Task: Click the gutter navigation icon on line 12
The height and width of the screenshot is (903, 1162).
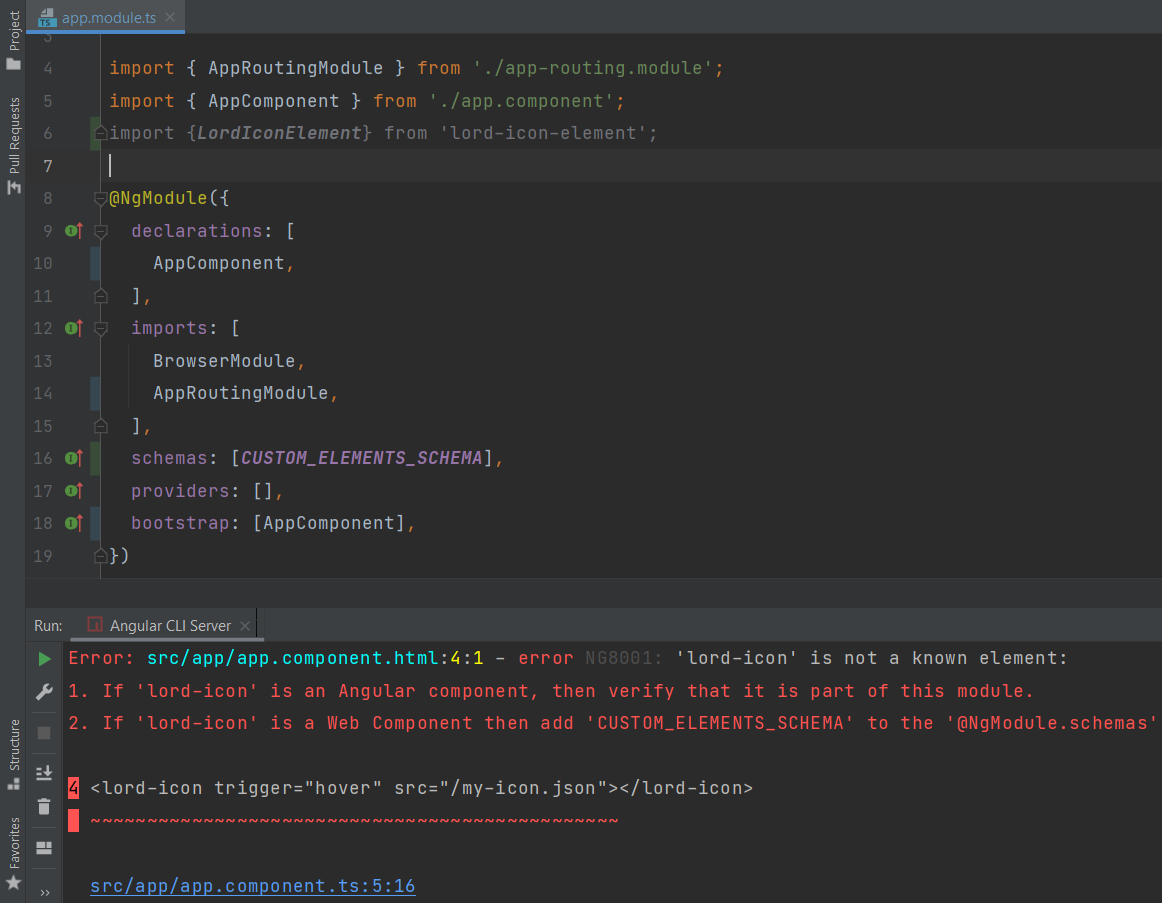Action: click(x=72, y=328)
